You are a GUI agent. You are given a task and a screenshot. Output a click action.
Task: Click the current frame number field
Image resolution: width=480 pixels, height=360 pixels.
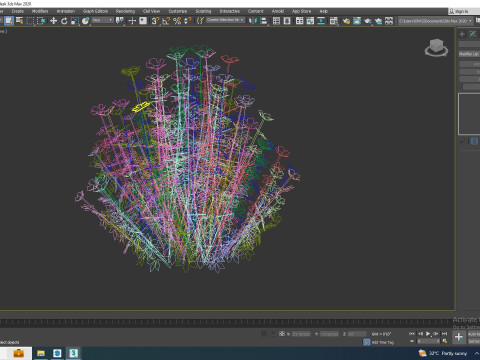(428, 341)
